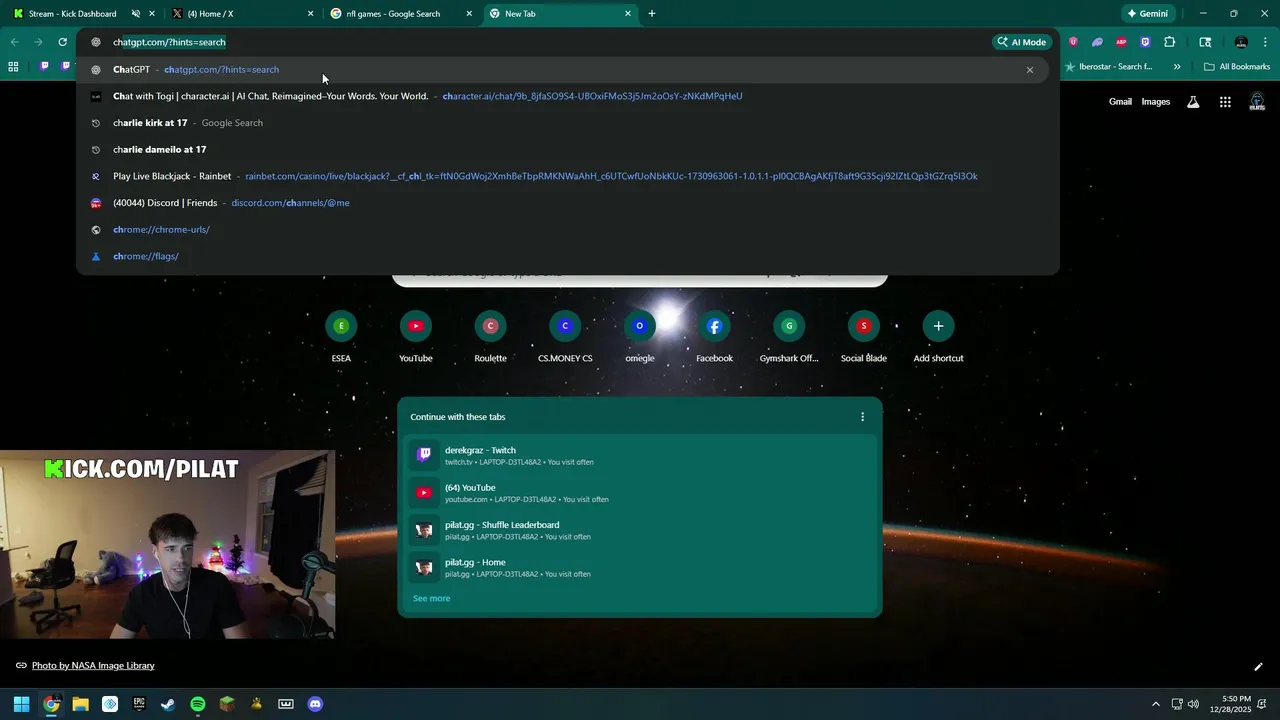The width and height of the screenshot is (1280, 720).
Task: Select the ChatGPT chatgpt.com suggestion
Action: click(x=560, y=70)
